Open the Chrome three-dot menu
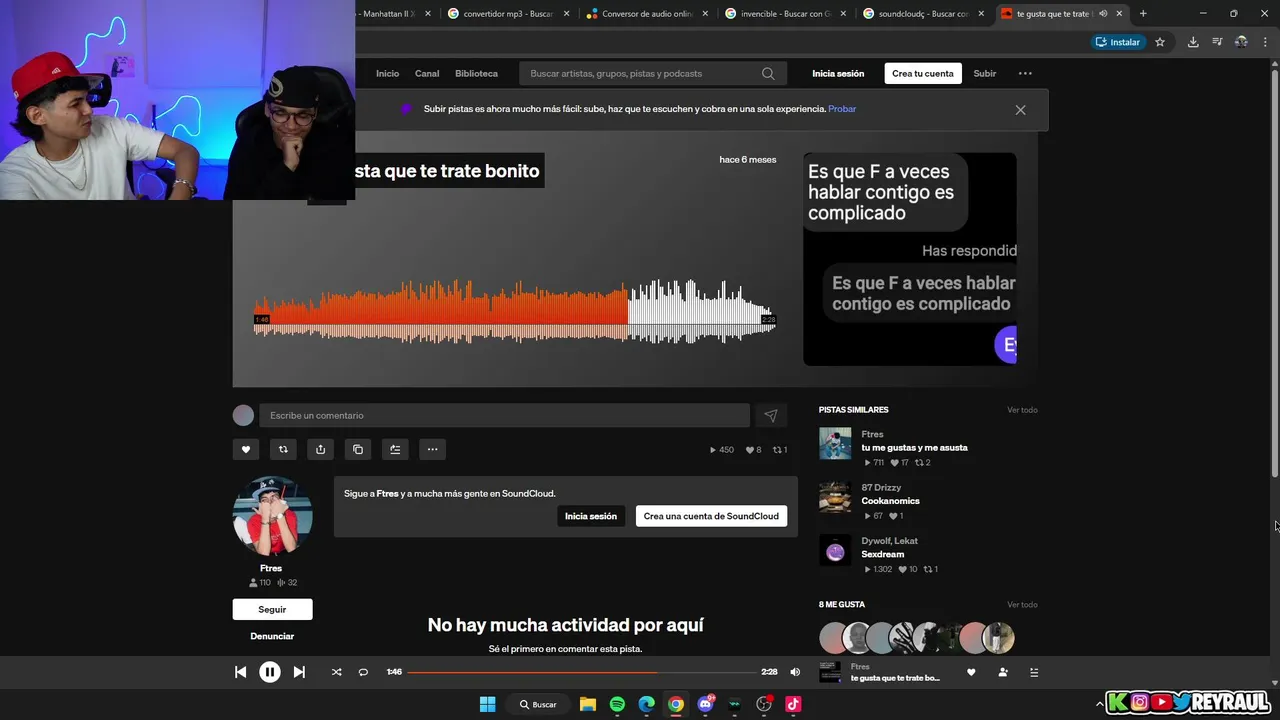The width and height of the screenshot is (1280, 720). point(1265,42)
